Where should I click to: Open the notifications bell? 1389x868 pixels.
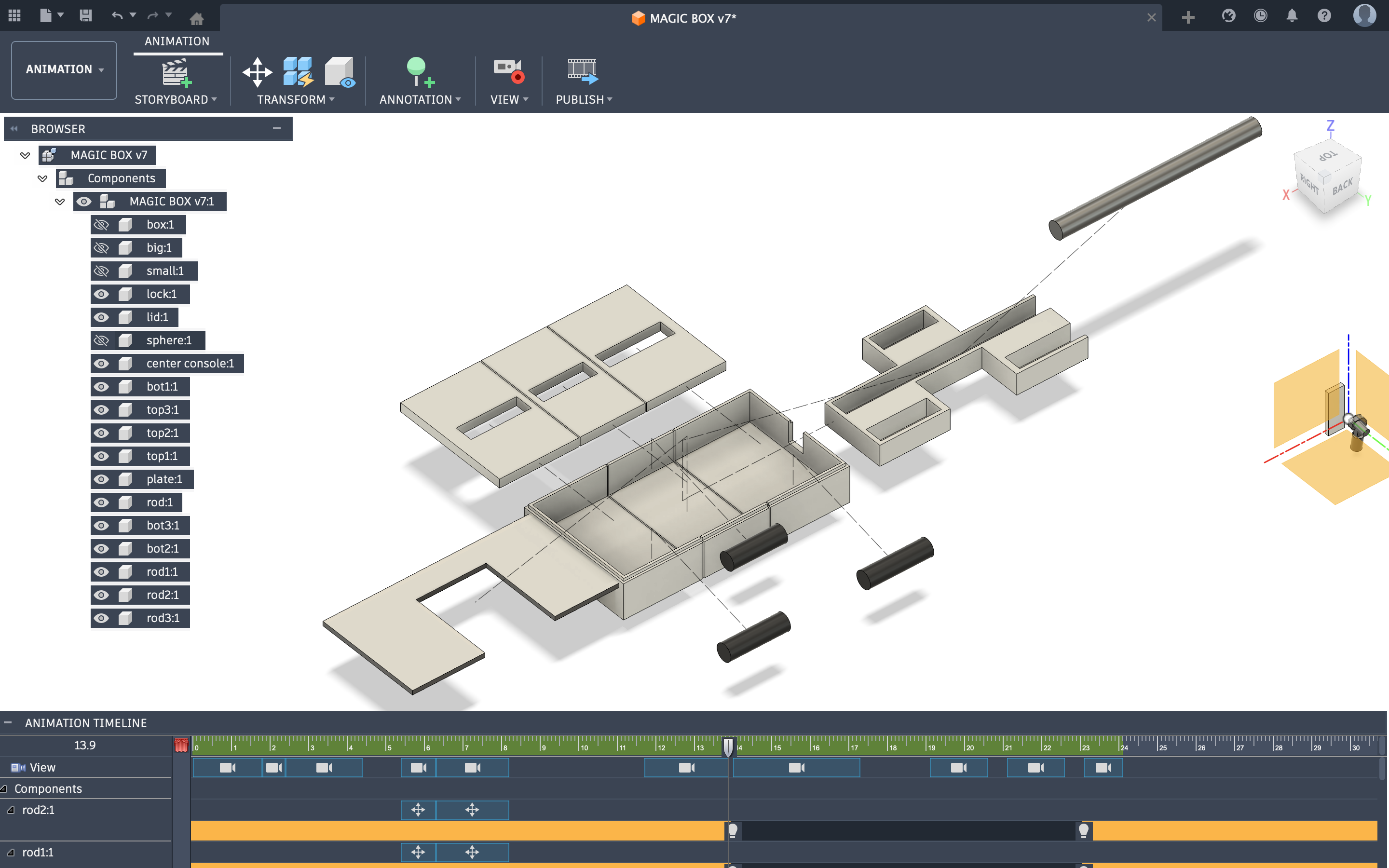click(1292, 15)
